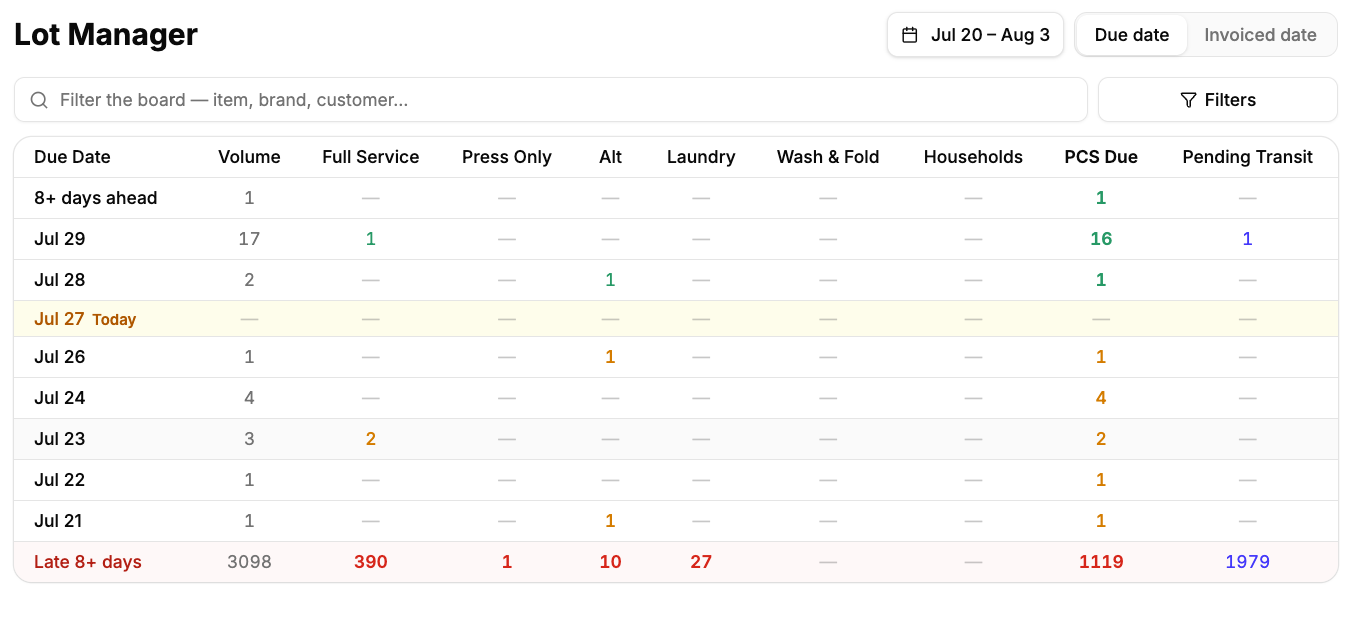Open the Late 8+ days Laundry count 27
Image resolution: width=1356 pixels, height=621 pixels.
701,562
